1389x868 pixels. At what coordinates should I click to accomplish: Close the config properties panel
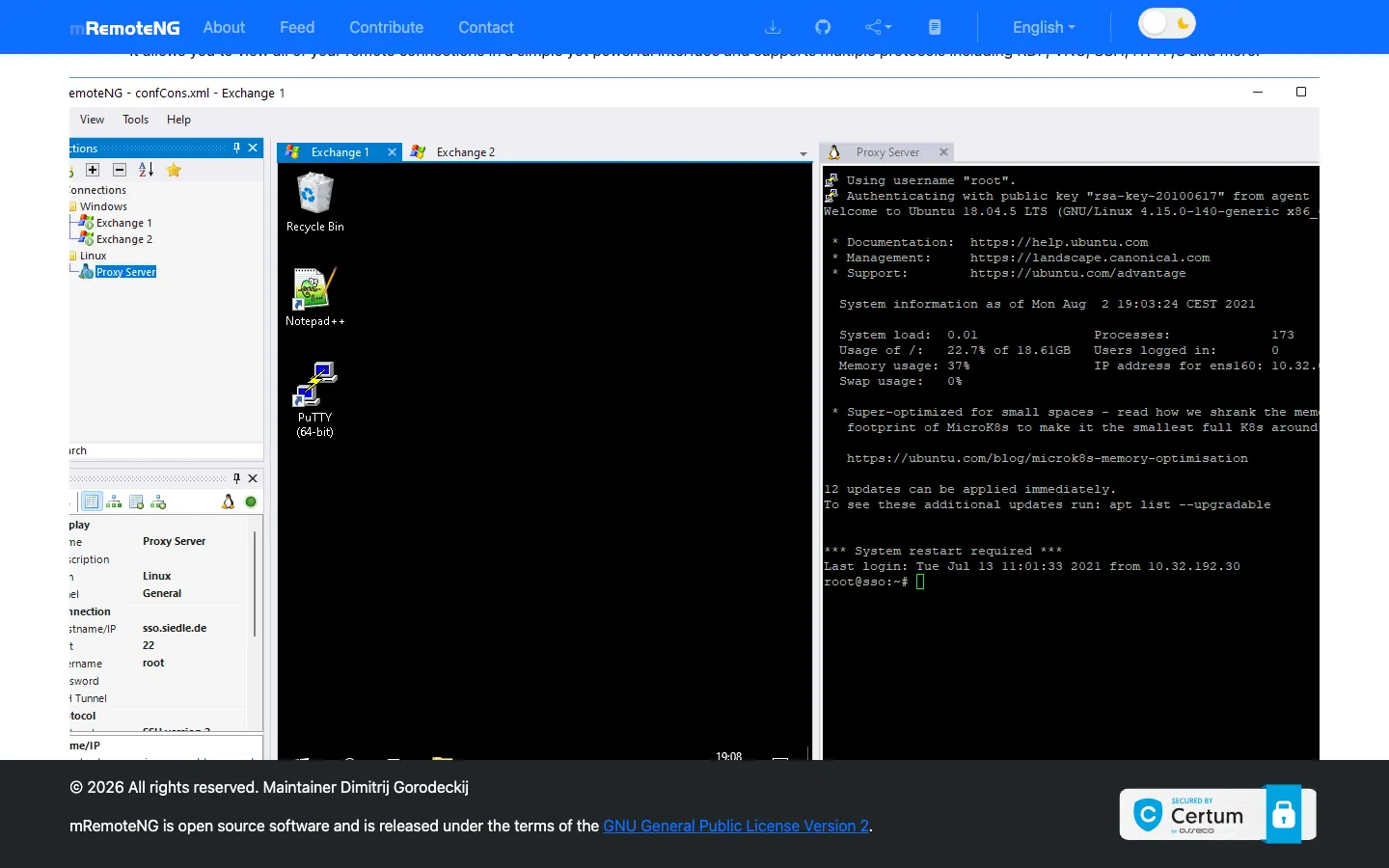coord(253,478)
